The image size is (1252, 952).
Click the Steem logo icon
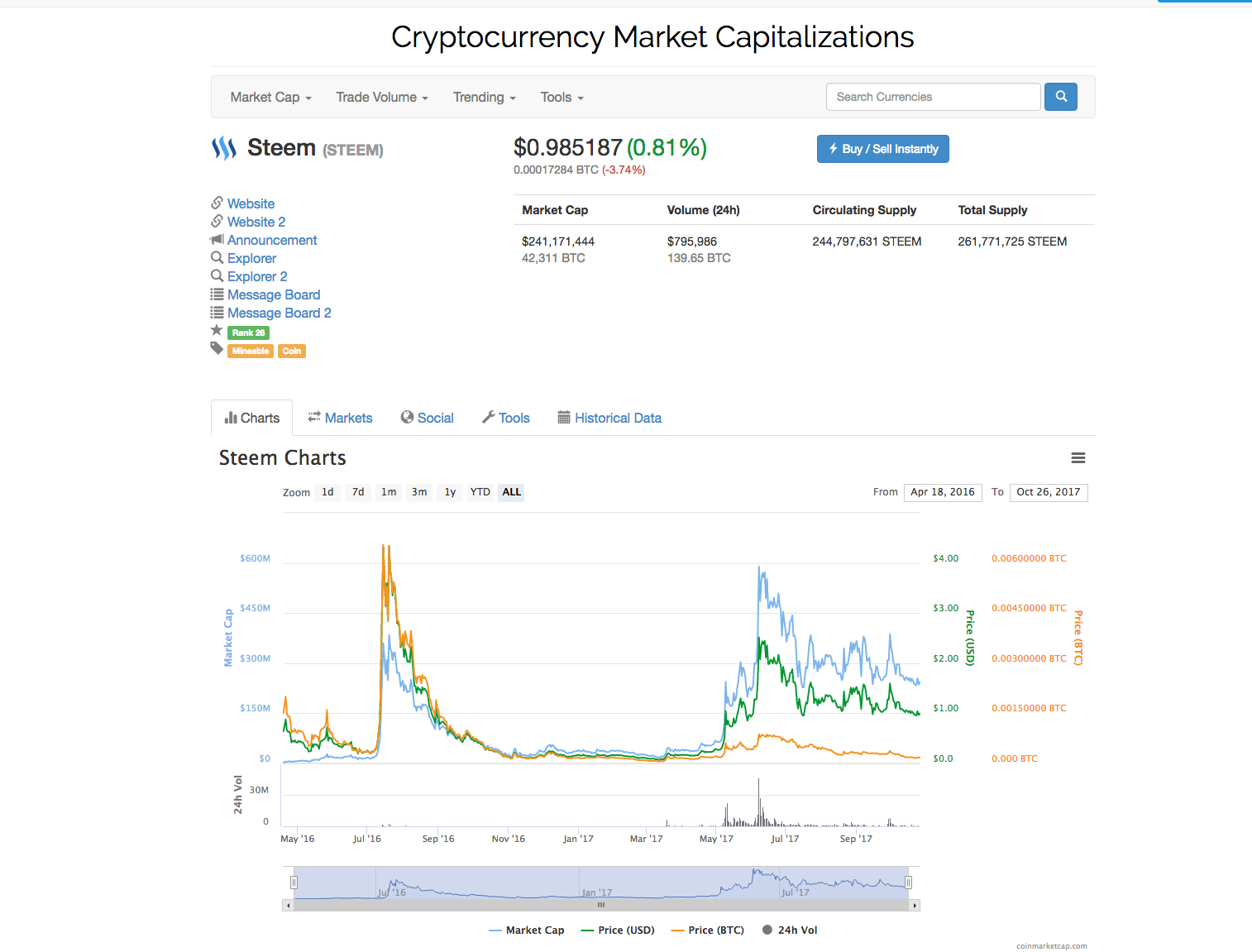click(224, 148)
